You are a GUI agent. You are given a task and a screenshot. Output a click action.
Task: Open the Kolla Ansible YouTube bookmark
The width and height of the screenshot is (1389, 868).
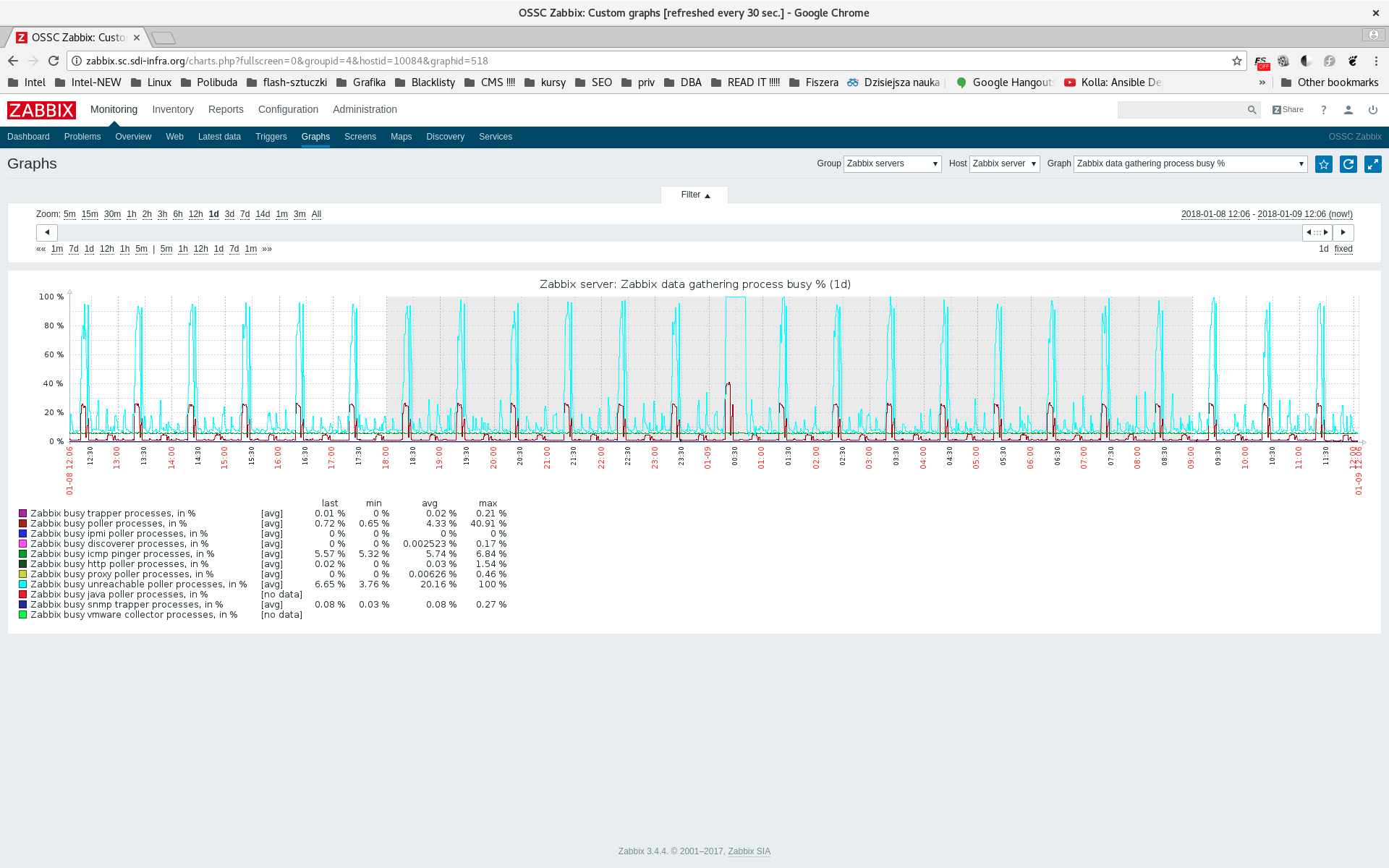tap(1113, 82)
